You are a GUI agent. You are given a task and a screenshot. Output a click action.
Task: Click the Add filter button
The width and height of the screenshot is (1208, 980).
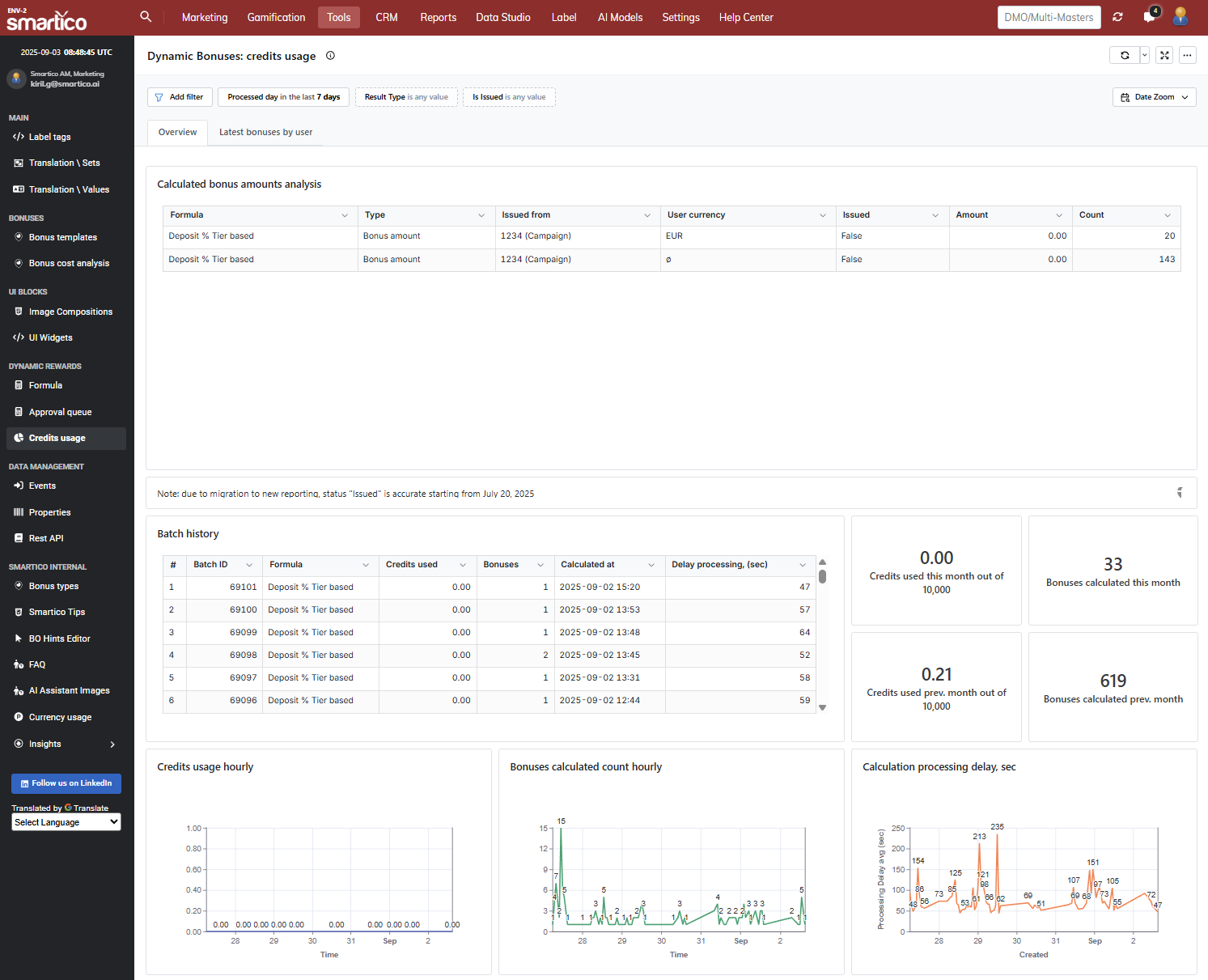tap(180, 97)
